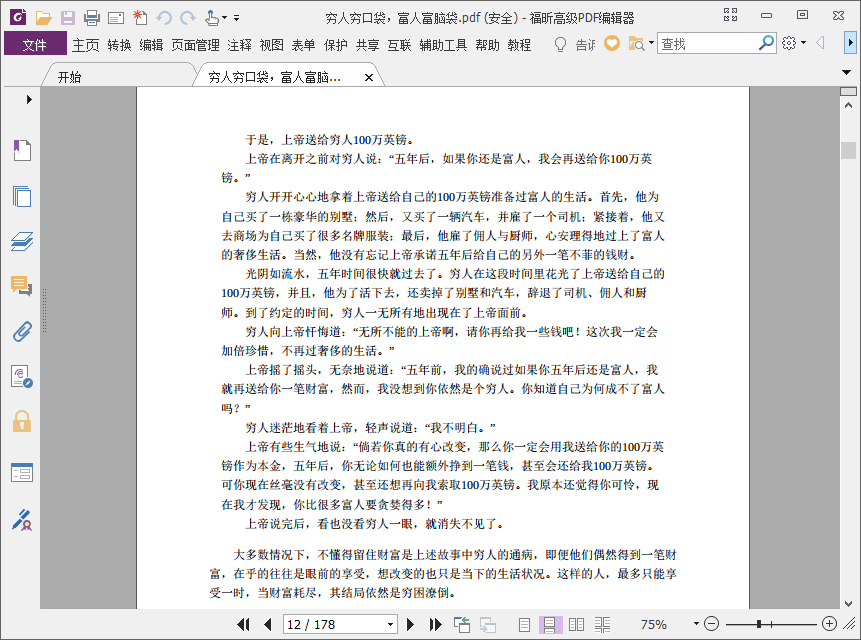Screen dimensions: 861x640
Task: Click the Redo arrow
Action: click(188, 18)
